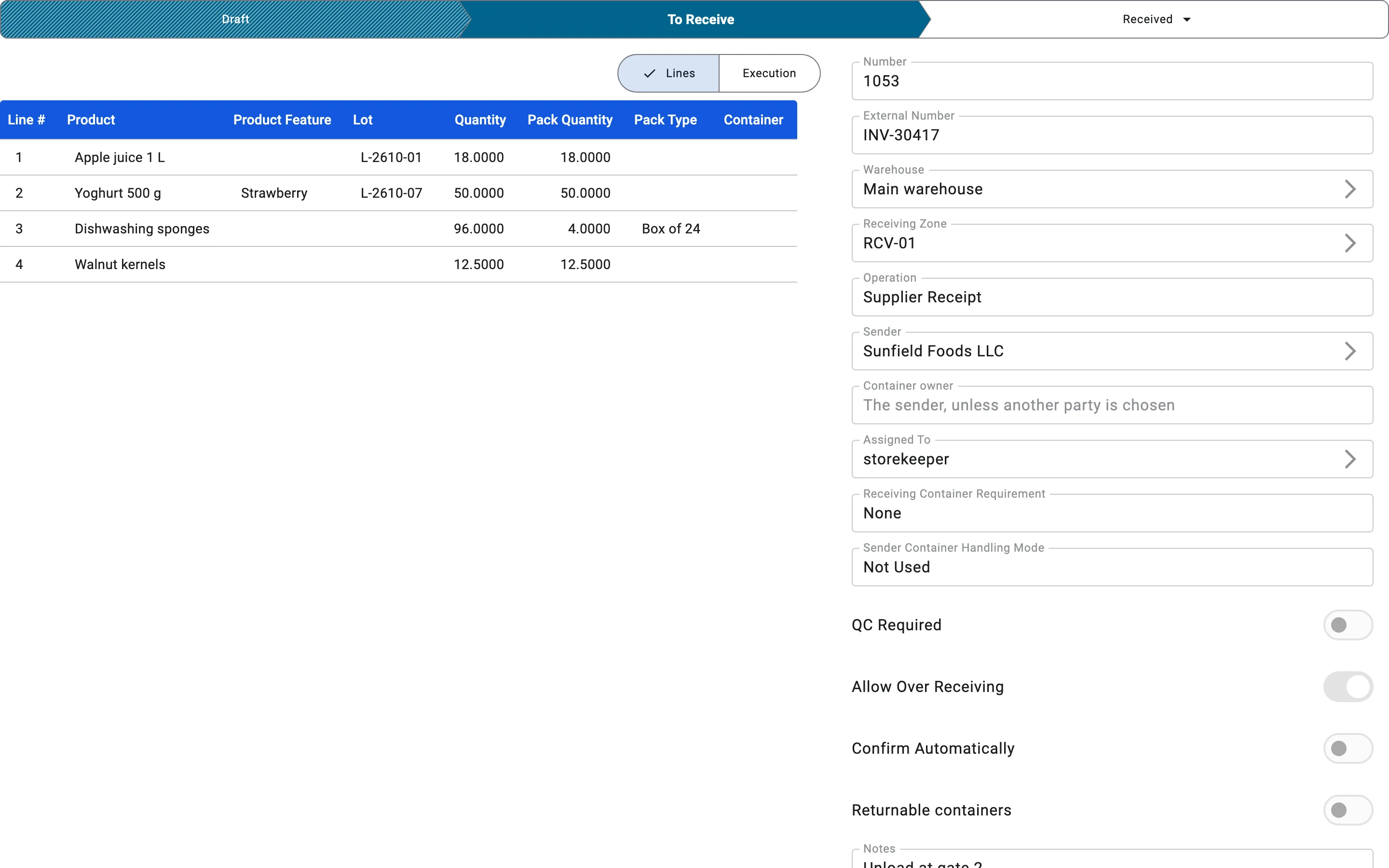Screen dimensions: 1389x868
Task: Toggle the QC Required switch
Action: click(1348, 624)
